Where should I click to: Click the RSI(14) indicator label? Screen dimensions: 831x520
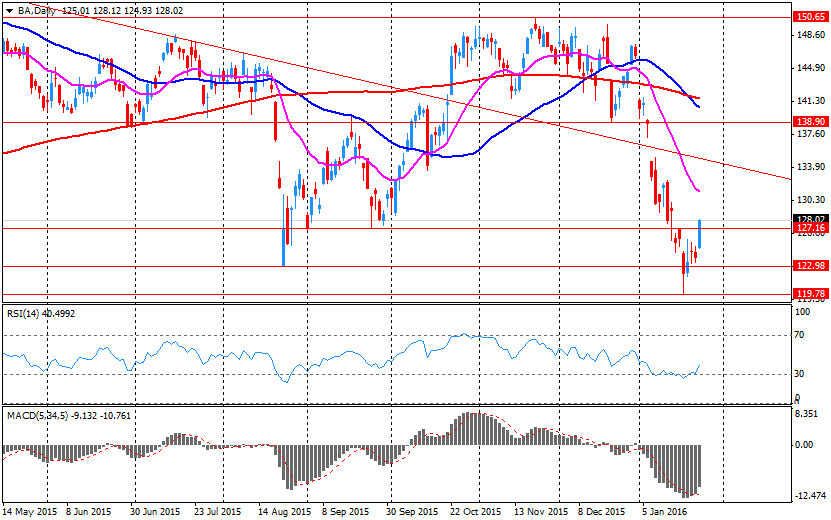(24, 313)
